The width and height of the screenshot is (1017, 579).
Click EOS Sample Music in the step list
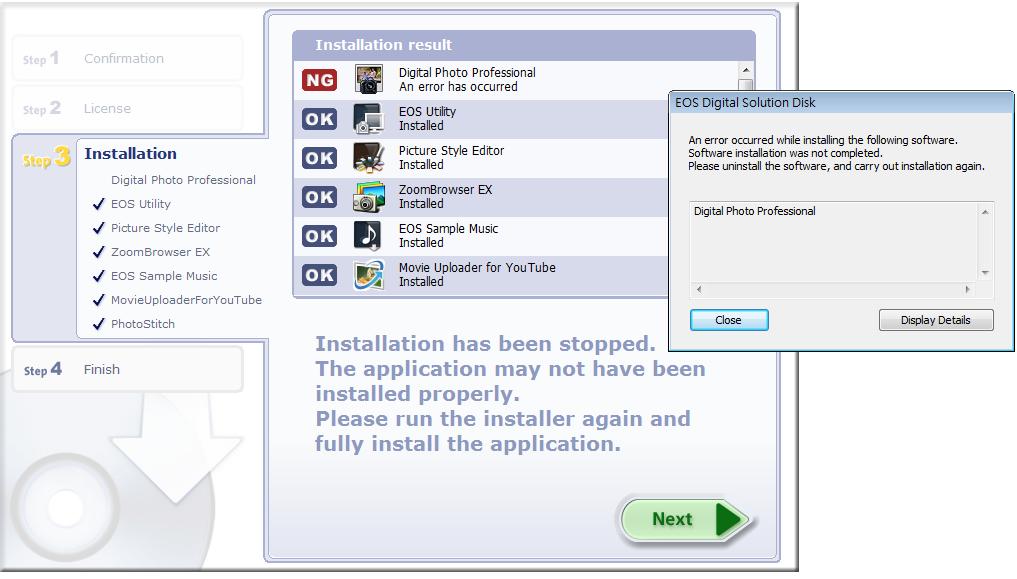tap(164, 276)
